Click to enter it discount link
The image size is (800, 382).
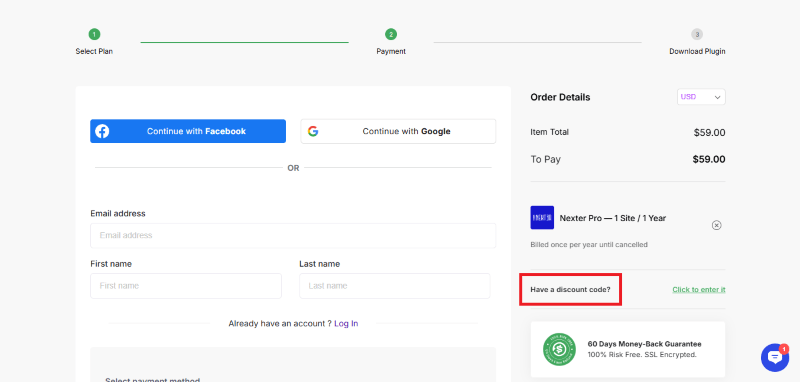[698, 290]
